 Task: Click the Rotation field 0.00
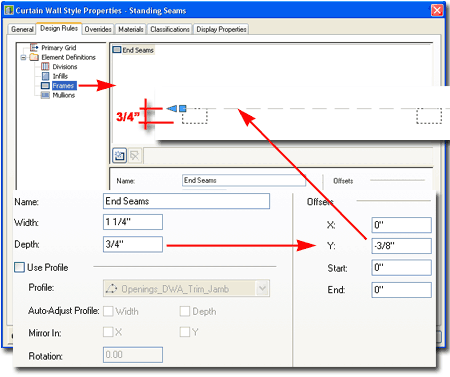(x=133, y=355)
